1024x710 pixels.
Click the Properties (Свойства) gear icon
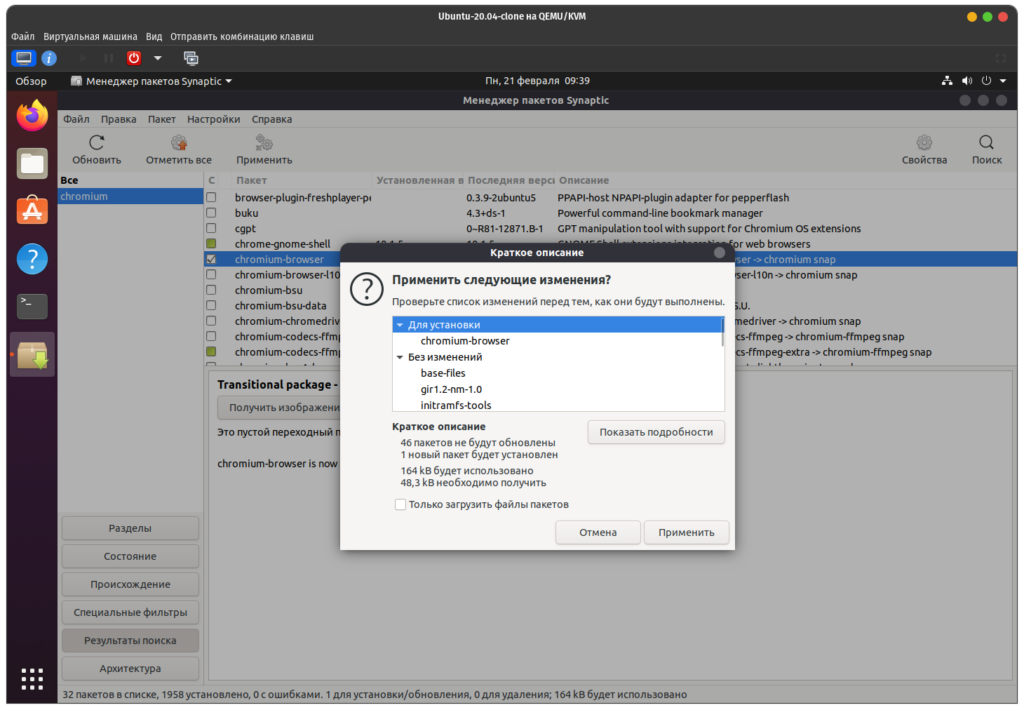pos(923,143)
